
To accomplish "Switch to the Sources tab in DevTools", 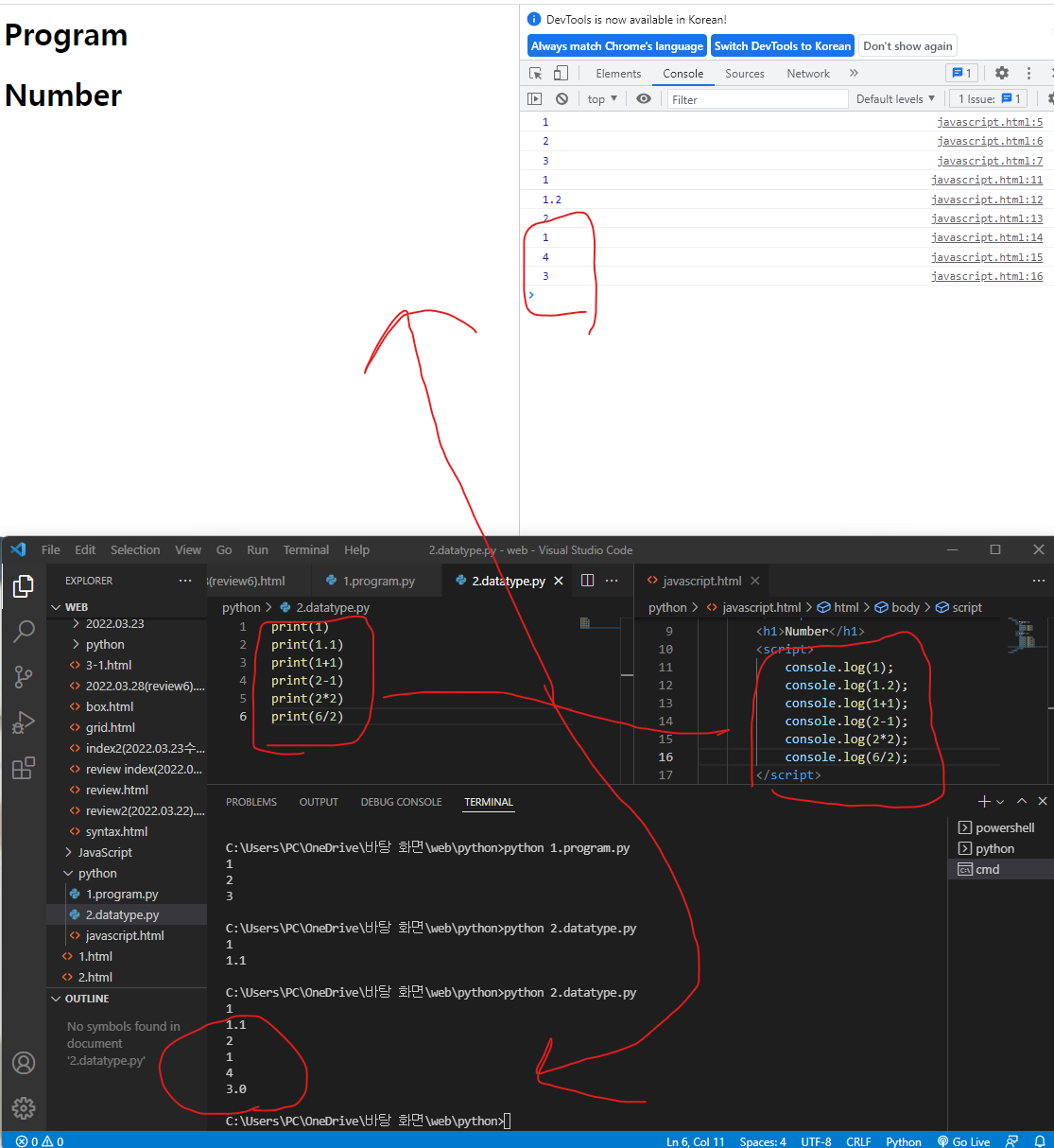I will pyautogui.click(x=745, y=73).
